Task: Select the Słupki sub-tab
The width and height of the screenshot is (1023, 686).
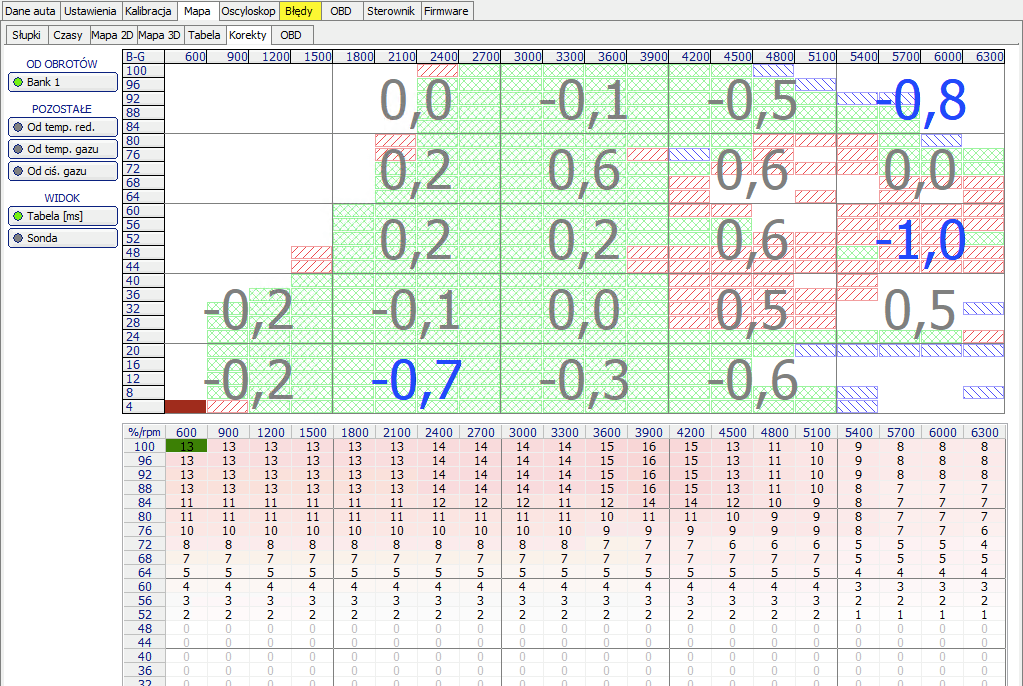Action: [27, 35]
